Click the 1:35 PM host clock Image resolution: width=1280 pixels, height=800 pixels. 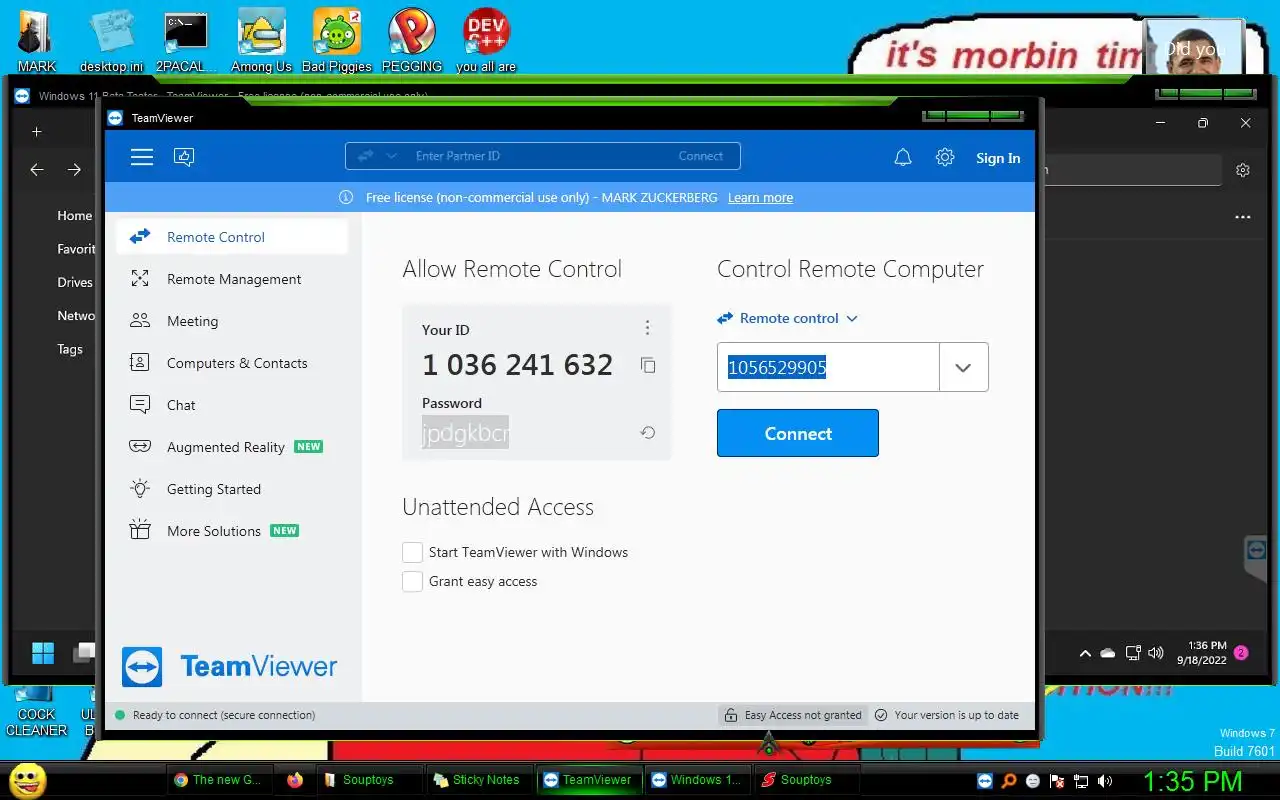click(1192, 781)
